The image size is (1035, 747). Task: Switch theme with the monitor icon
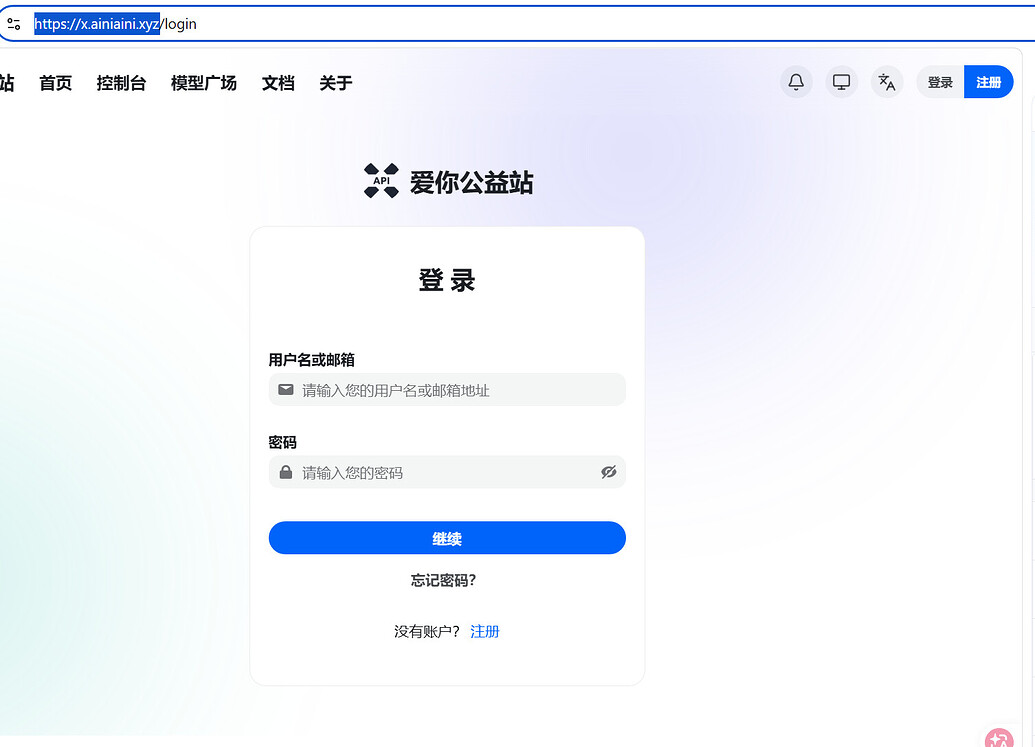[841, 82]
